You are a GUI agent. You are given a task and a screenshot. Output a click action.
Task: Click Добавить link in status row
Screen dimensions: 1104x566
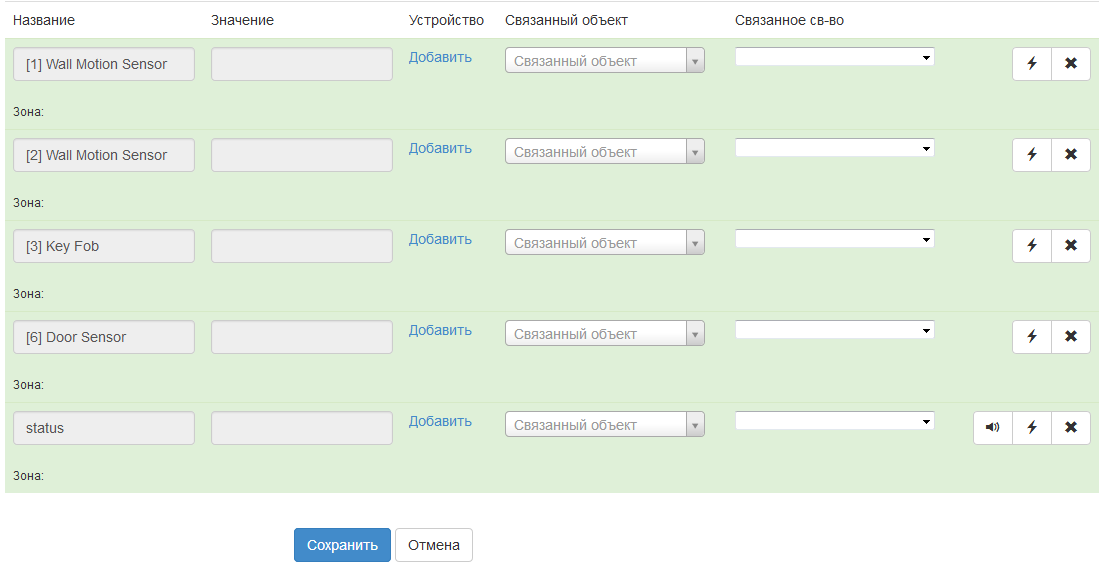coord(440,421)
